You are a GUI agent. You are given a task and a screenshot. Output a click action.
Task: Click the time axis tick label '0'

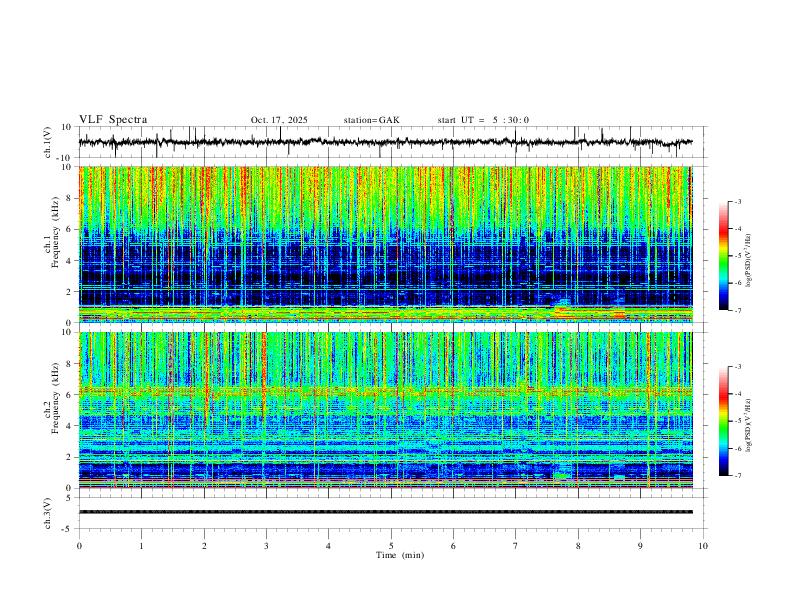pyautogui.click(x=79, y=546)
